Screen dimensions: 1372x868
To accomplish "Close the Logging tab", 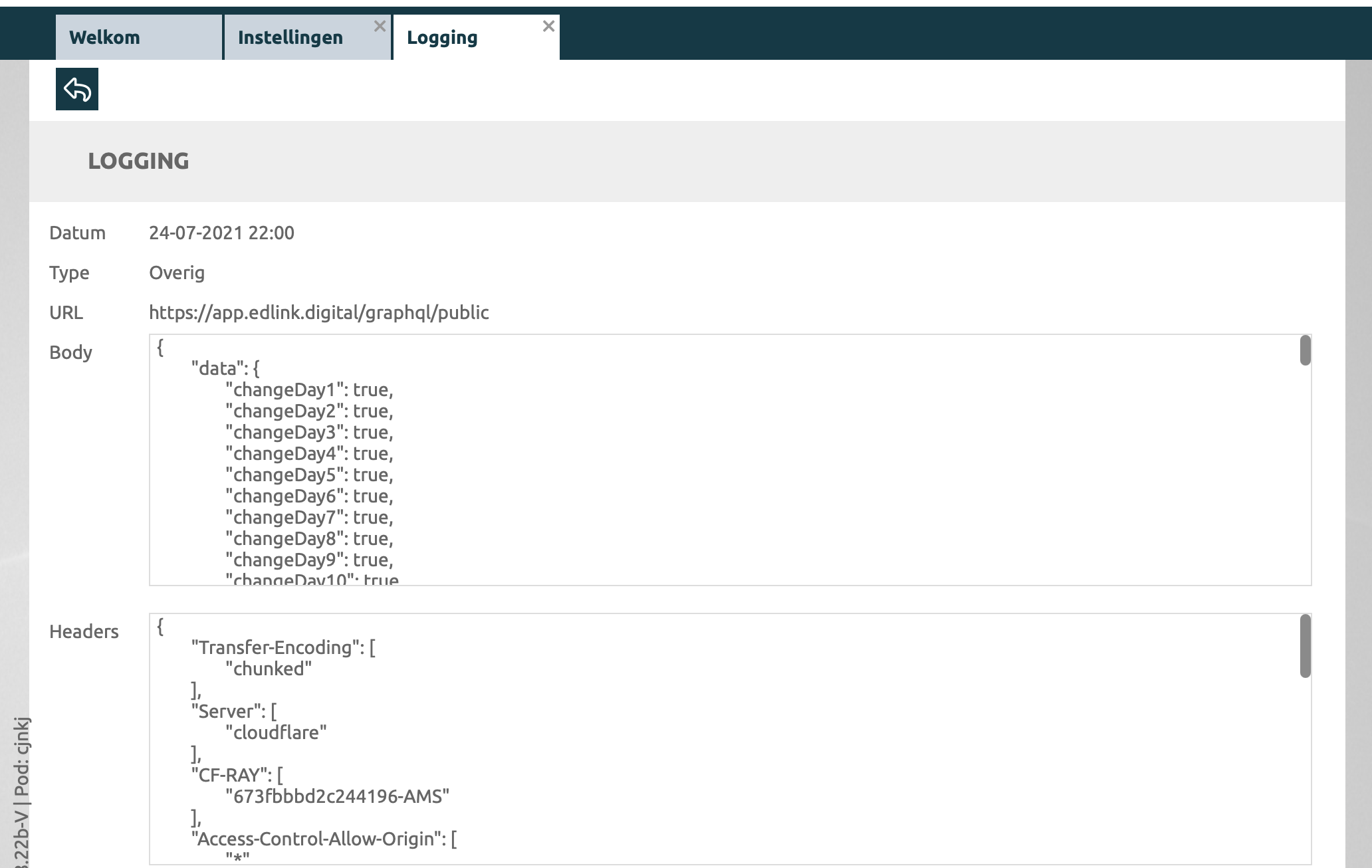I will point(548,27).
